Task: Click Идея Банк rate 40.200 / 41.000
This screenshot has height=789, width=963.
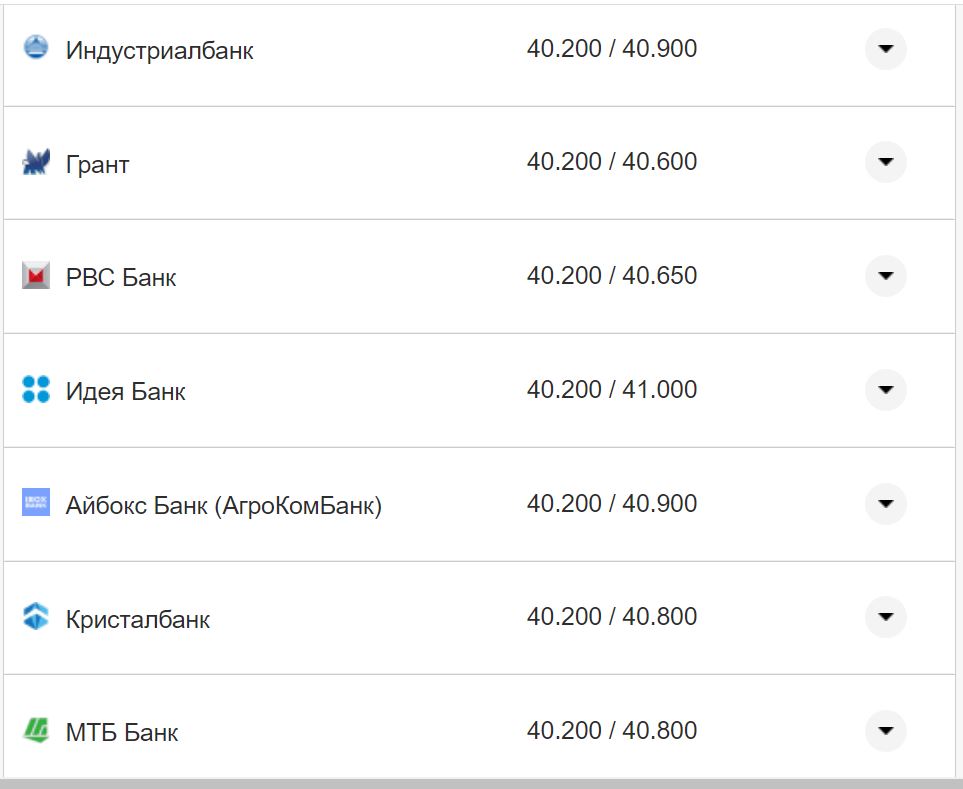Action: coord(611,389)
